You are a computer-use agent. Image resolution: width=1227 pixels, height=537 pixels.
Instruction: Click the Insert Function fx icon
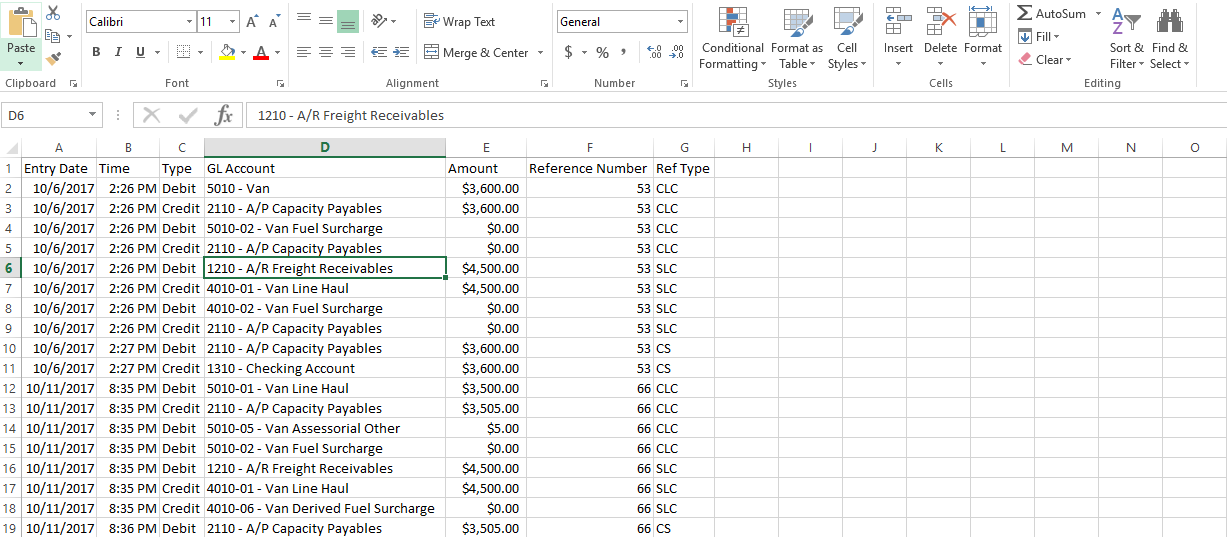click(x=224, y=116)
